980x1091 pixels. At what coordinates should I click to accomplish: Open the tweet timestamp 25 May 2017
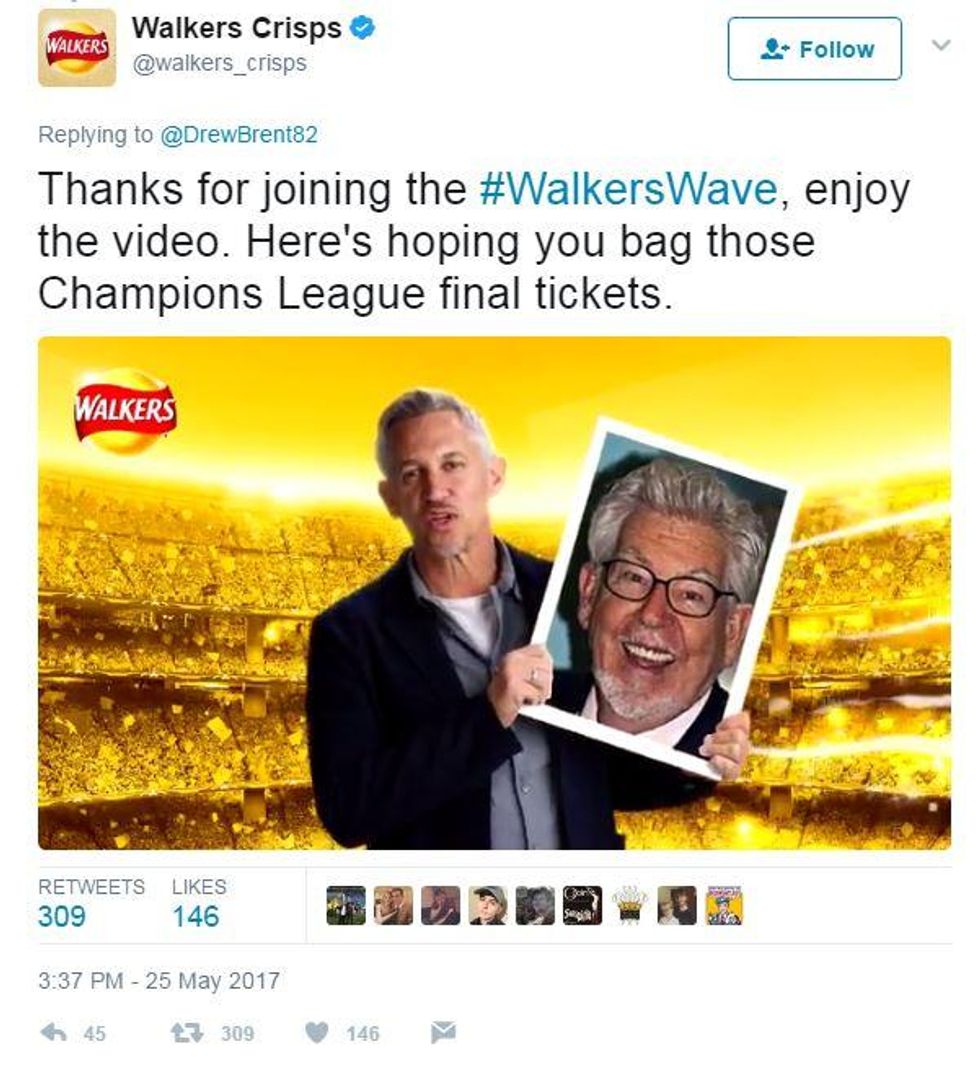159,981
